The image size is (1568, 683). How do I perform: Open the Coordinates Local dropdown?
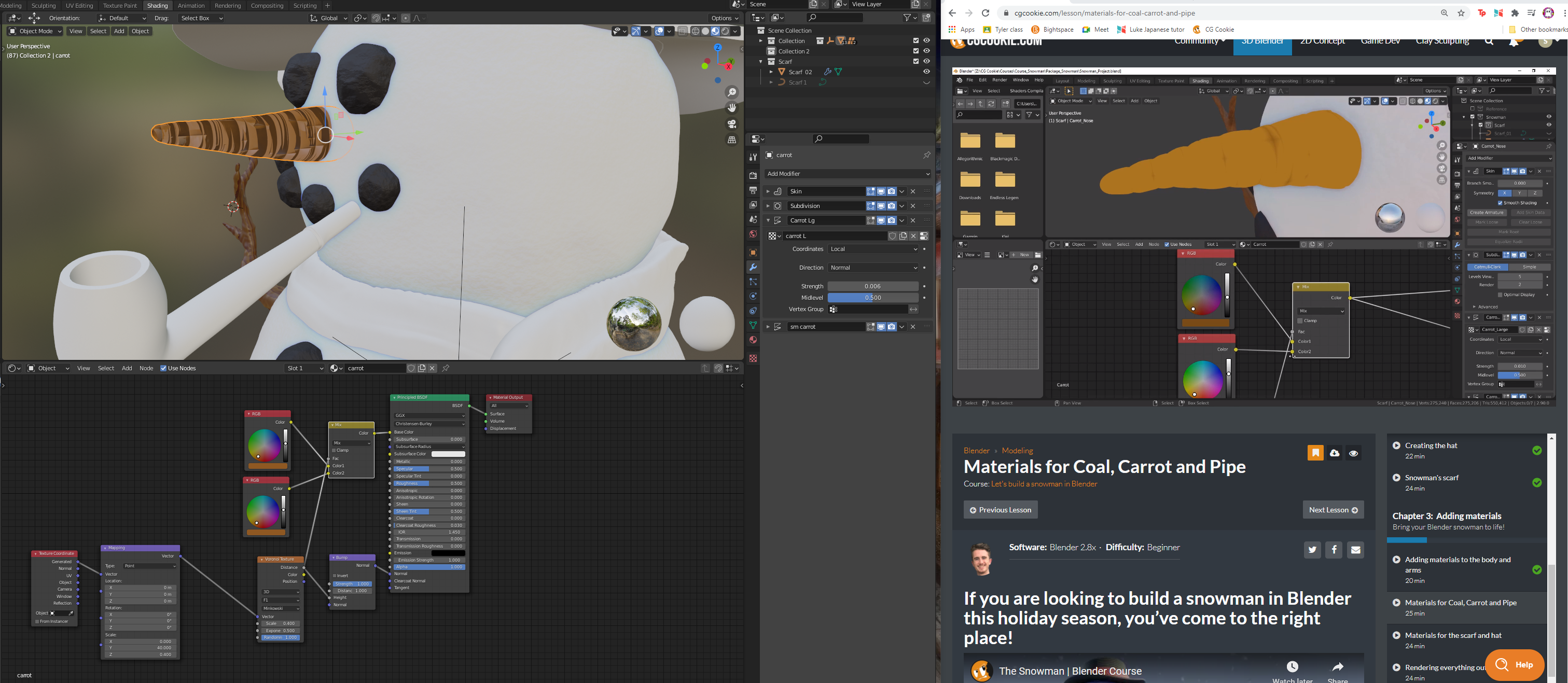point(873,249)
